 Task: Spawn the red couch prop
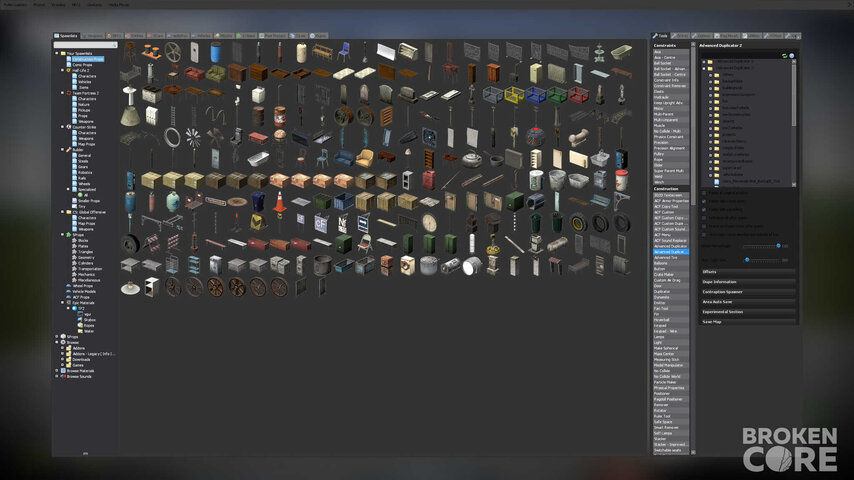(x=194, y=74)
